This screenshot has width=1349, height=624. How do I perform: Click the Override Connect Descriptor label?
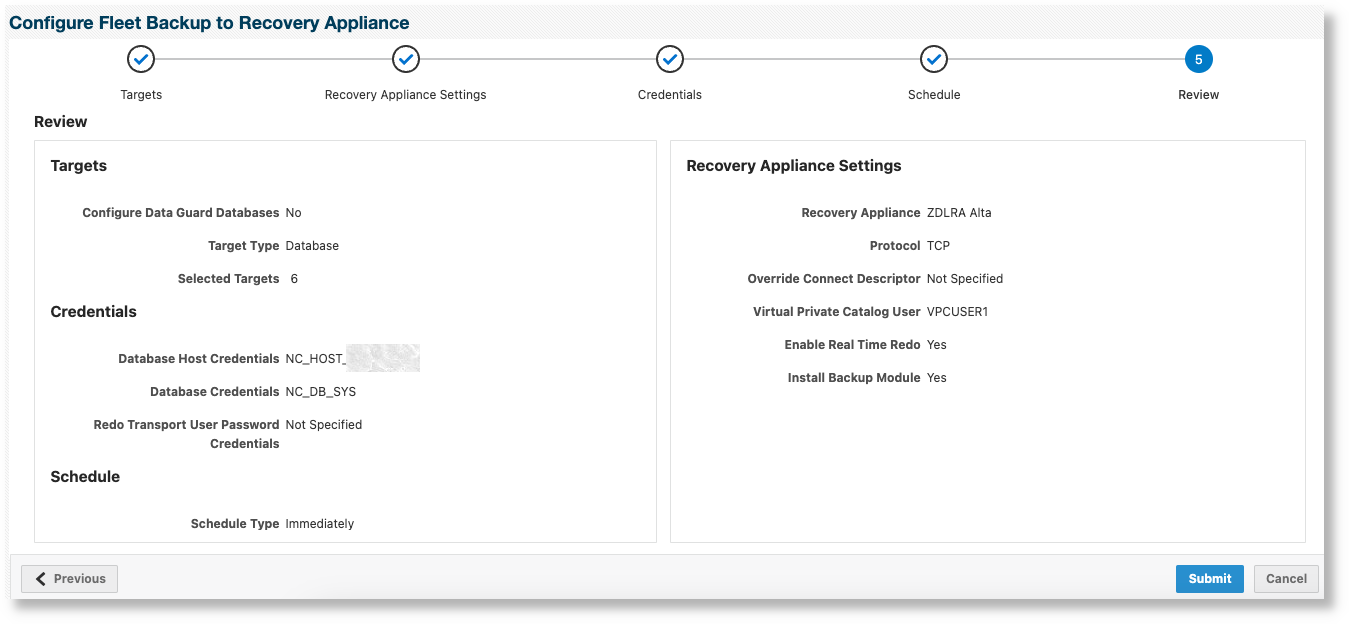(x=834, y=279)
